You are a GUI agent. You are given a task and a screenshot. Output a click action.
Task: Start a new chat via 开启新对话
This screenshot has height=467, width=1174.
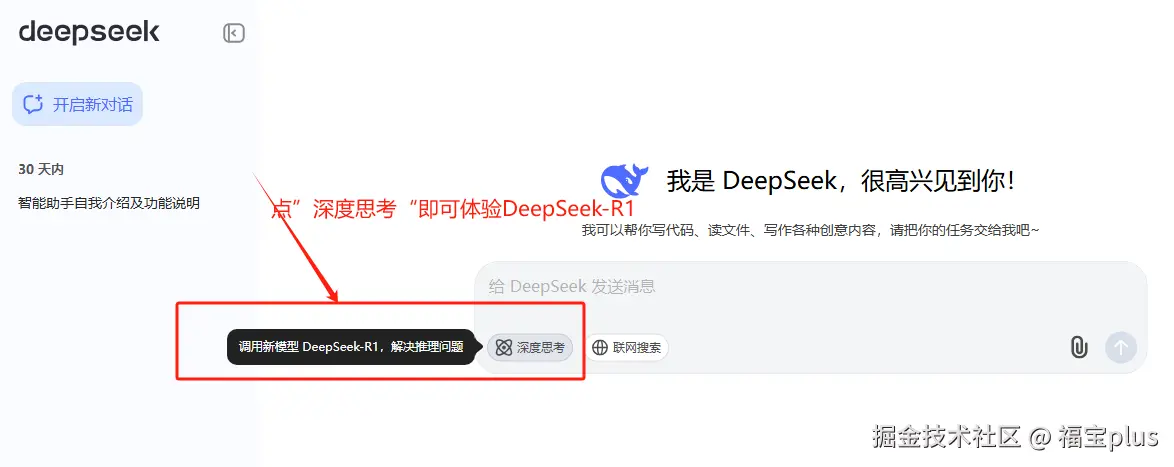click(77, 104)
